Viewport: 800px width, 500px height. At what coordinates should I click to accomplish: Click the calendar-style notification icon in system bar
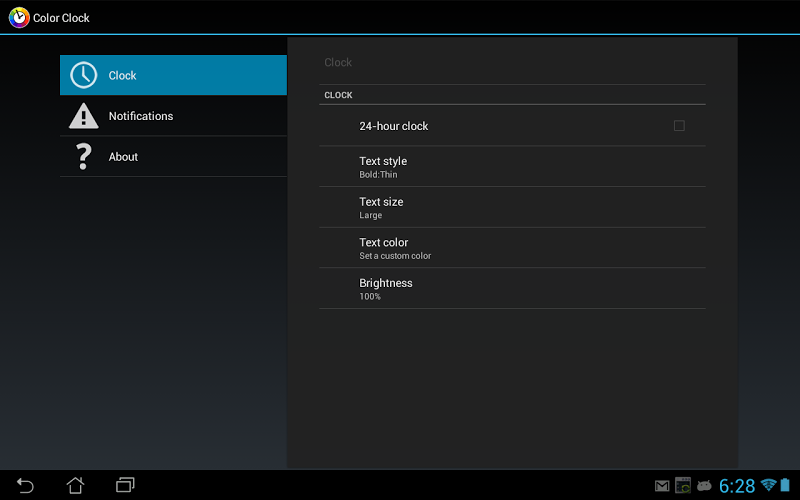click(x=683, y=485)
